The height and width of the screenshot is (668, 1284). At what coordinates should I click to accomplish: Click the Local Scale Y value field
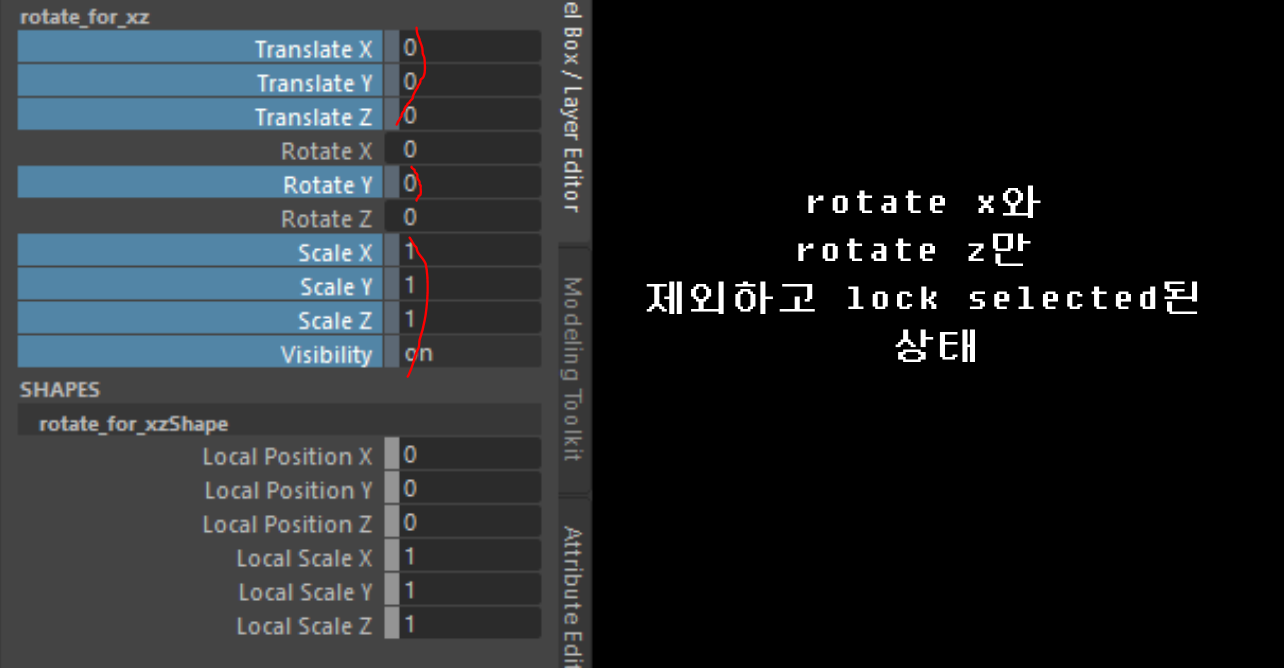pyautogui.click(x=470, y=591)
